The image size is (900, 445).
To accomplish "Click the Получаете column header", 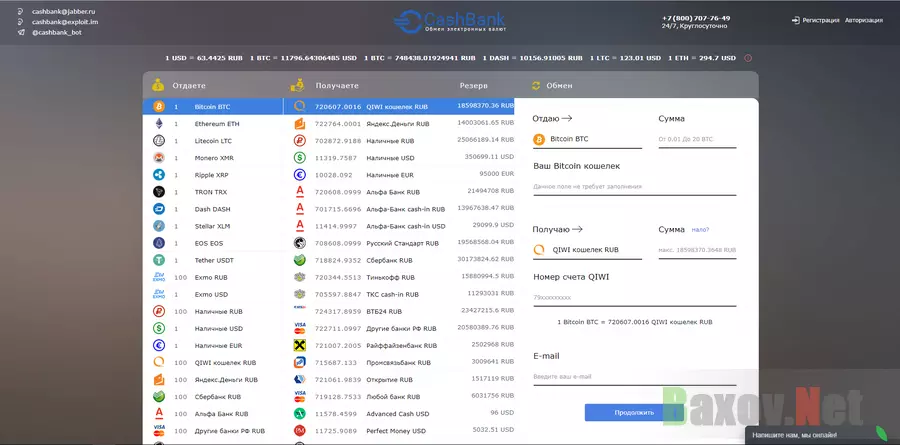I will click(337, 86).
